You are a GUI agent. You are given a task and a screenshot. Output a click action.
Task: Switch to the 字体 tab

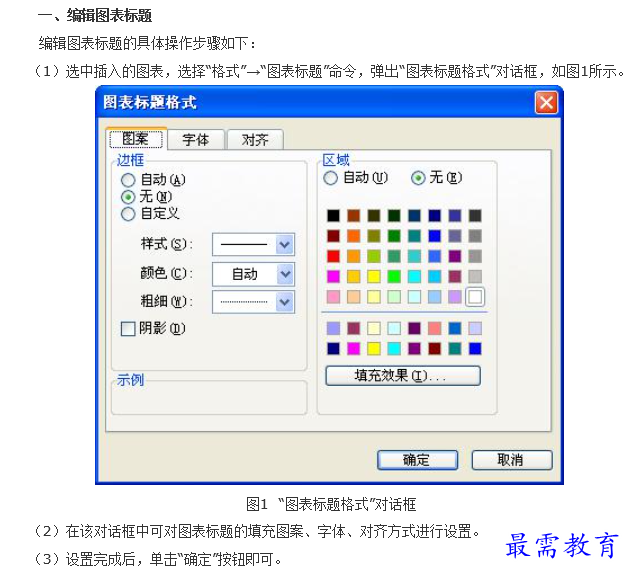[196, 140]
